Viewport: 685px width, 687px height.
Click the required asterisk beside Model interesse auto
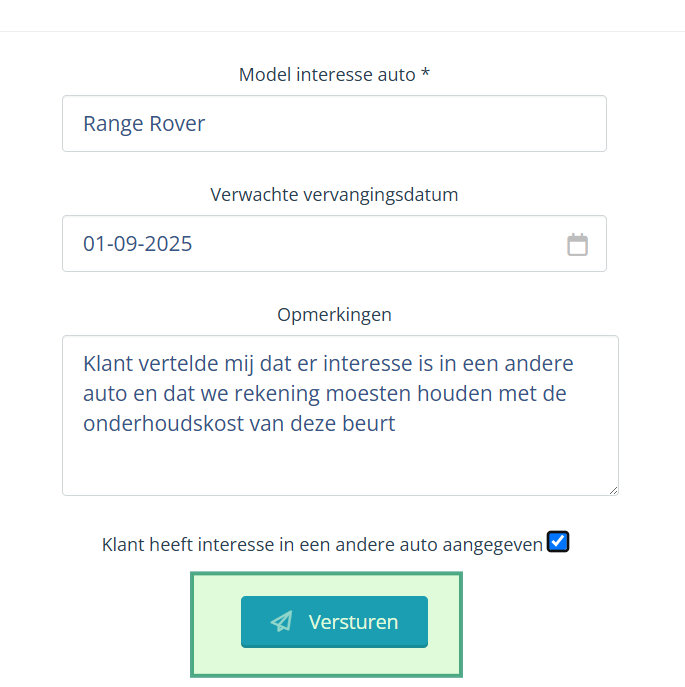point(425,73)
